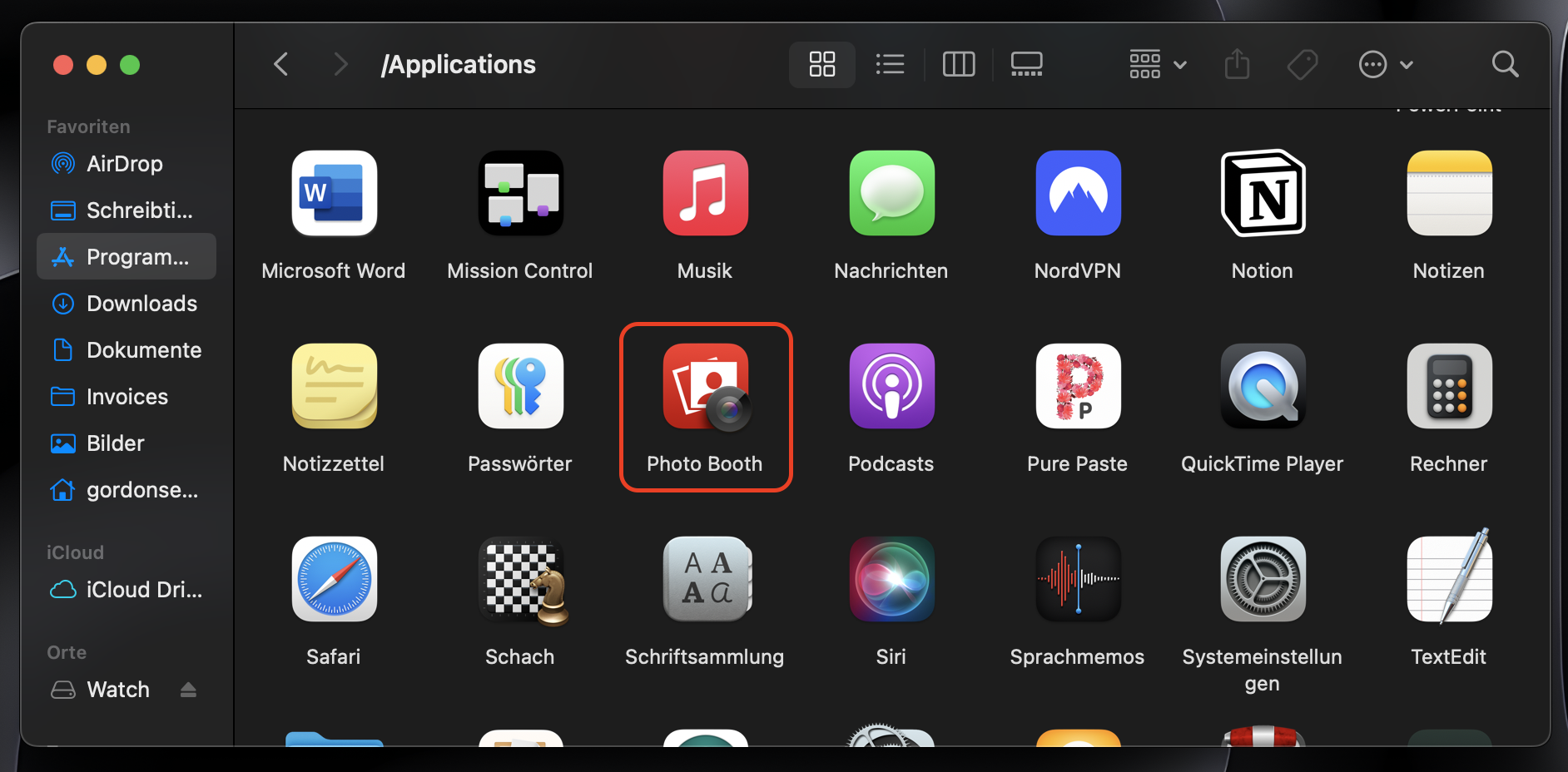Open the Mission Control app icon
Viewport: 1568px width, 772px height.
[520, 193]
